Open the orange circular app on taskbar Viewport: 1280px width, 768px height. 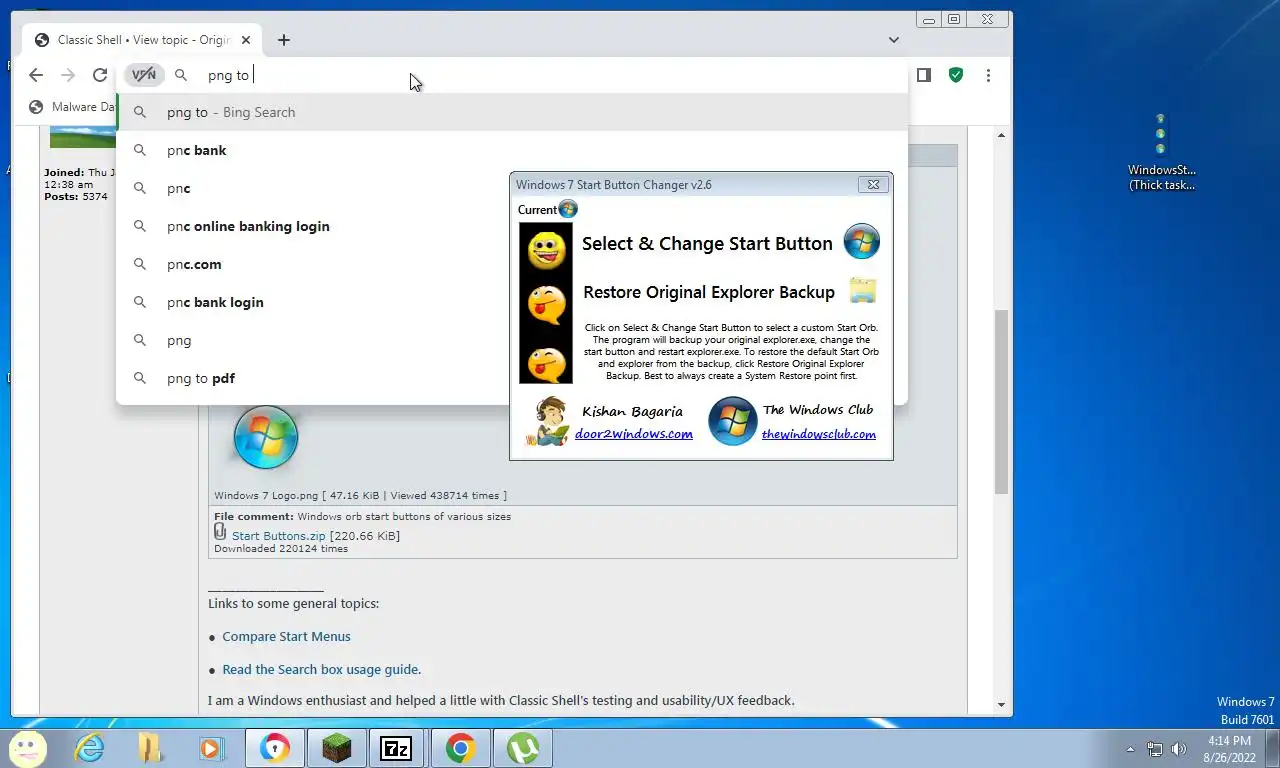coord(274,748)
